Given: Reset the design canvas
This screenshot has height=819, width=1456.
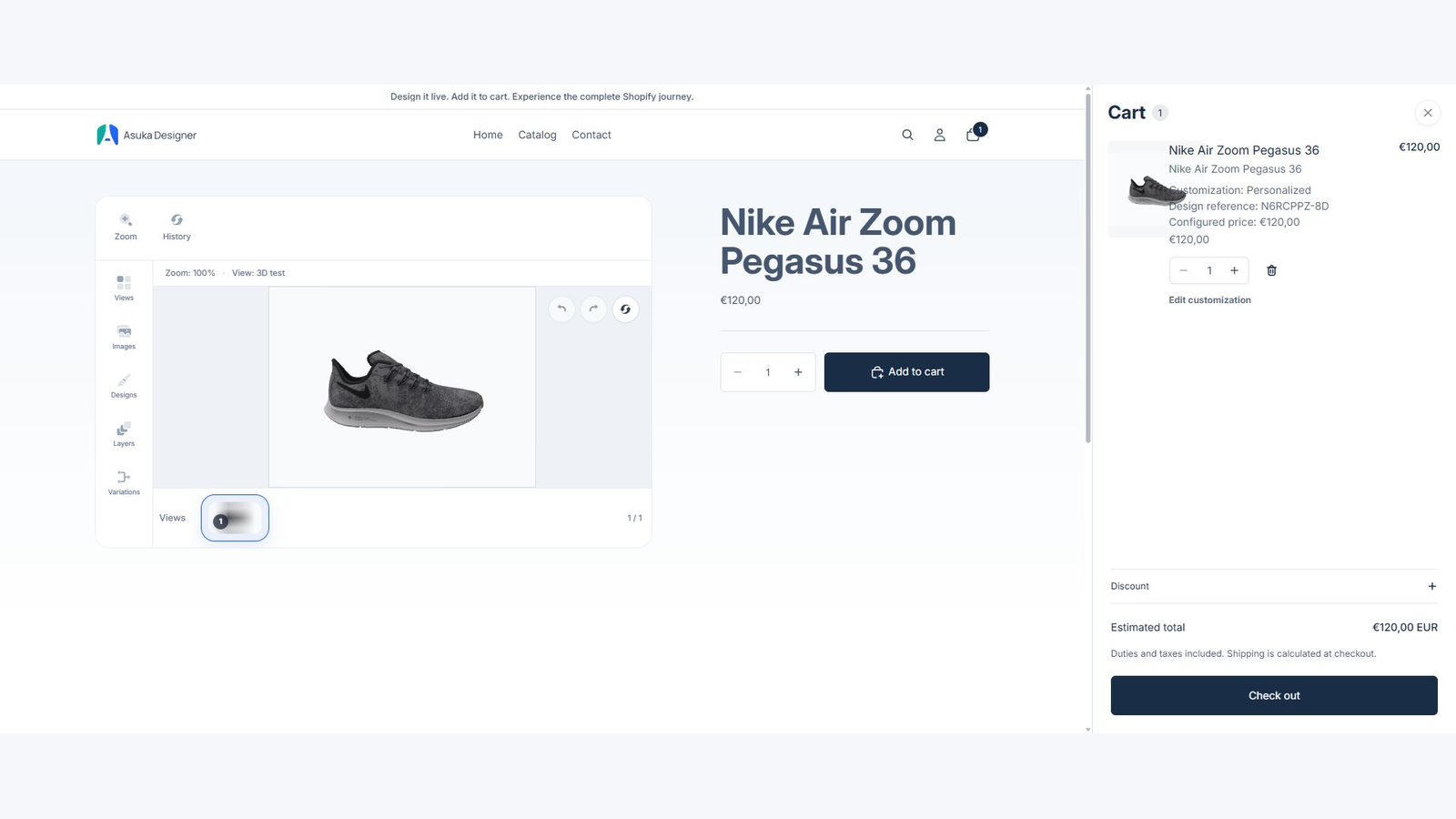Looking at the screenshot, I should (x=625, y=309).
